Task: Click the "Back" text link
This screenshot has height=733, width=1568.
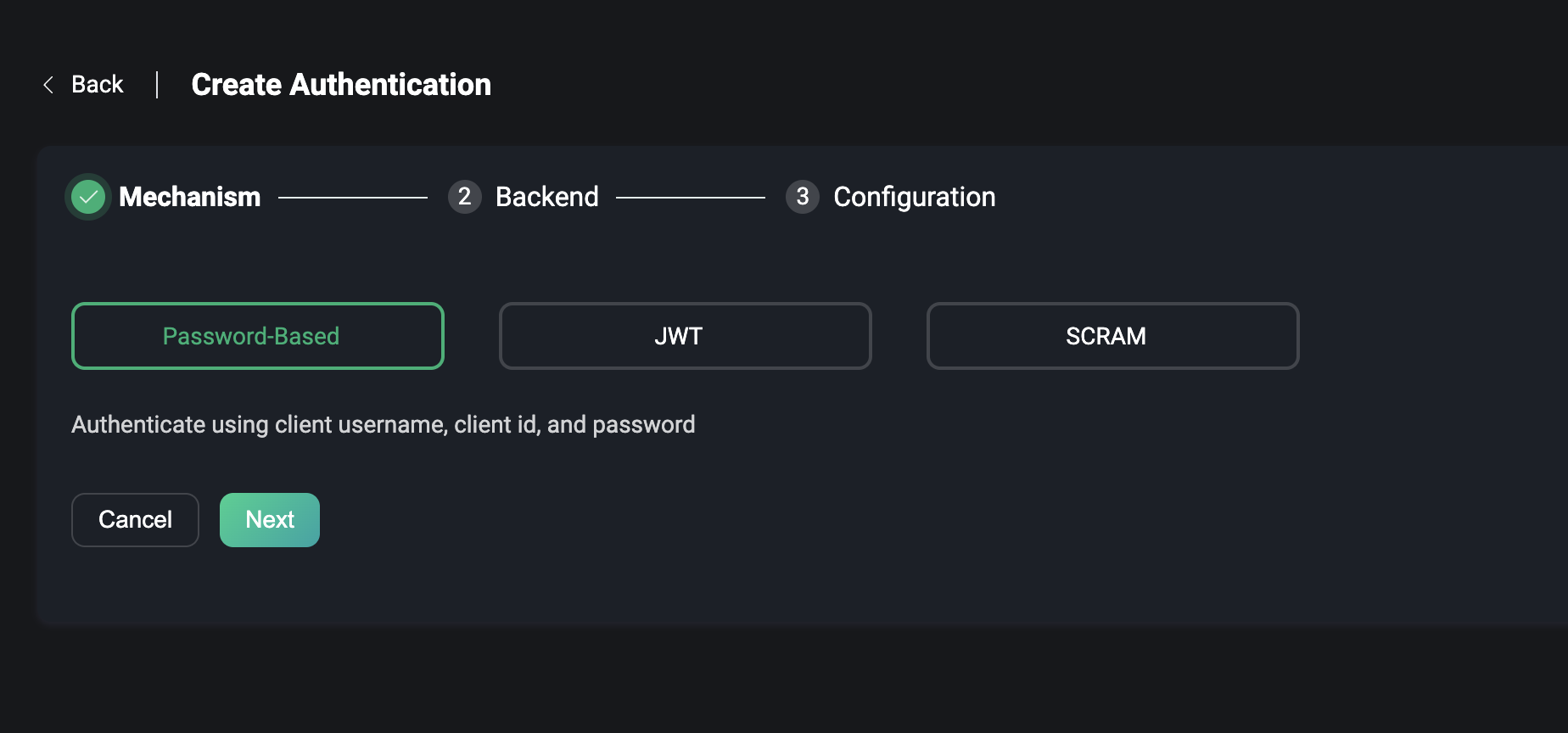Action: [x=97, y=85]
